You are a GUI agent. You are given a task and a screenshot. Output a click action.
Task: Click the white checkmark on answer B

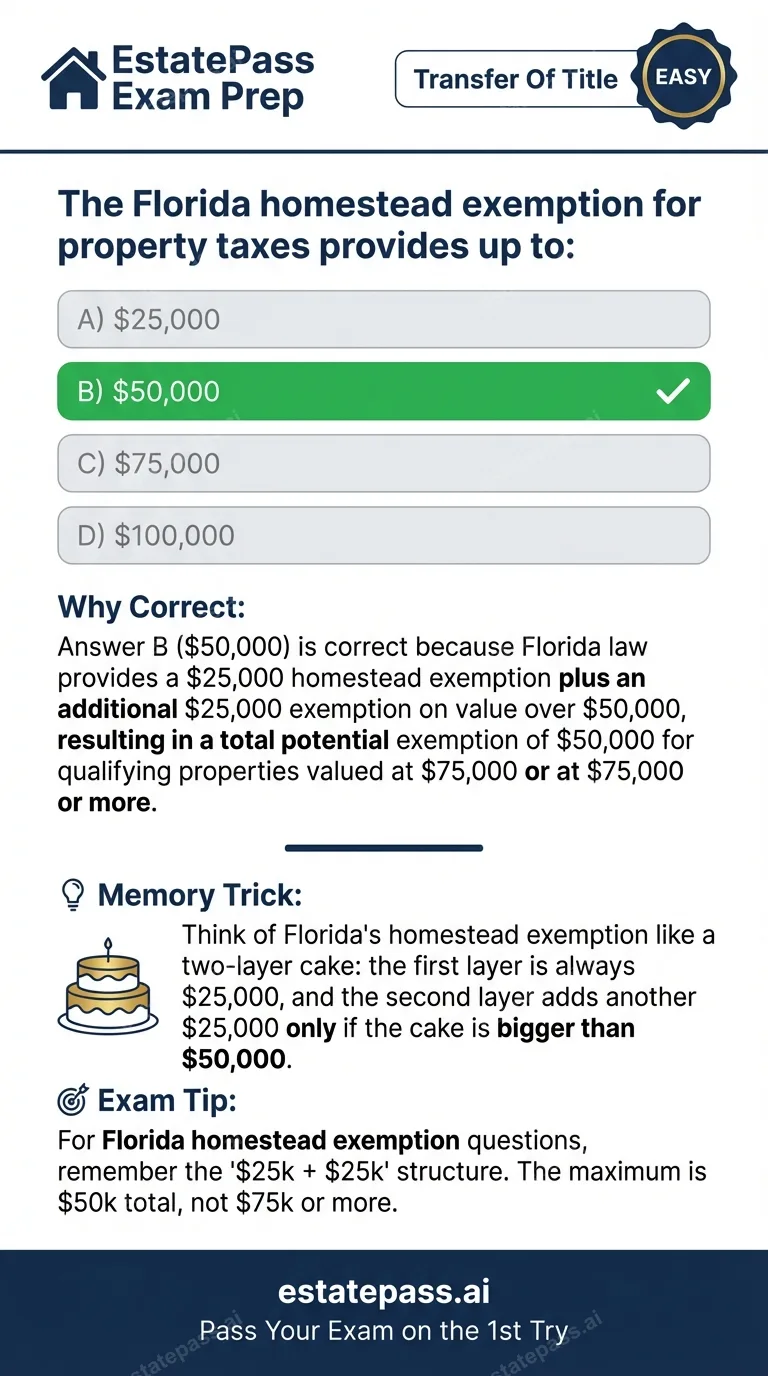point(673,391)
